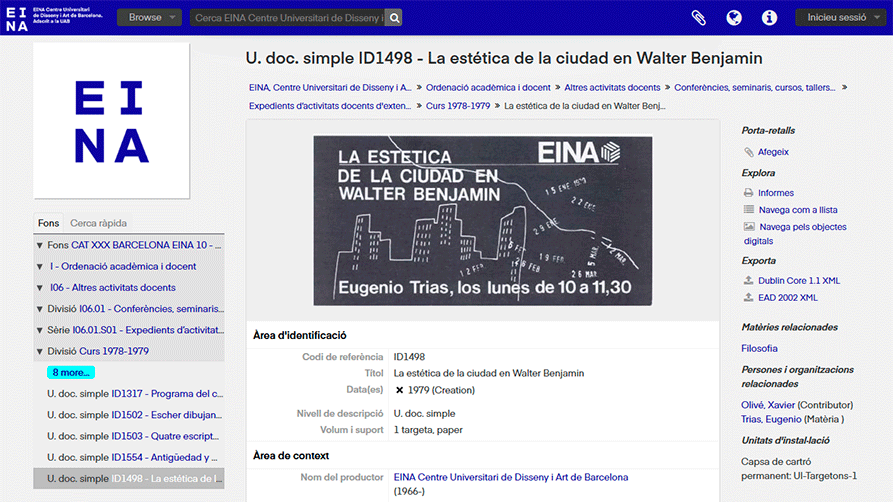Open the Filosofia subject link
The image size is (893, 502).
click(759, 349)
